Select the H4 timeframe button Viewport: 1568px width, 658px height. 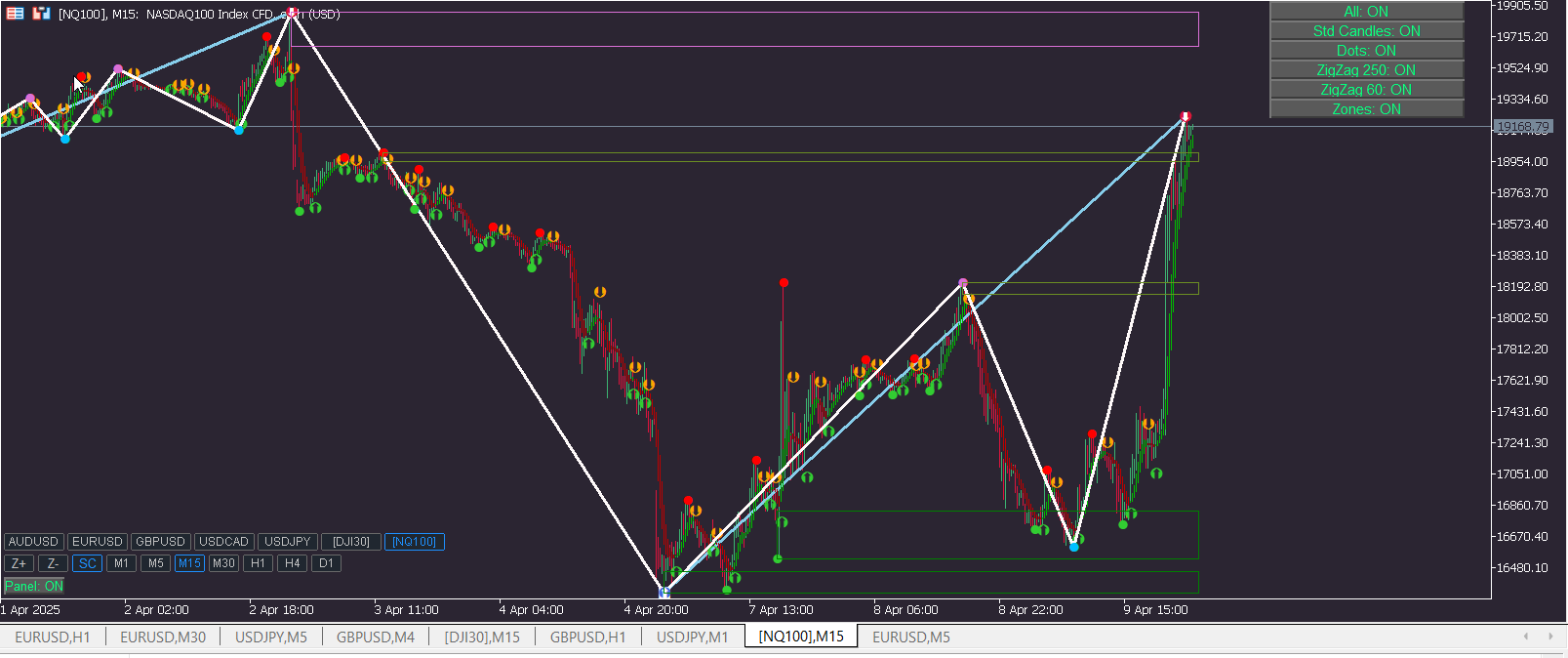coord(292,563)
